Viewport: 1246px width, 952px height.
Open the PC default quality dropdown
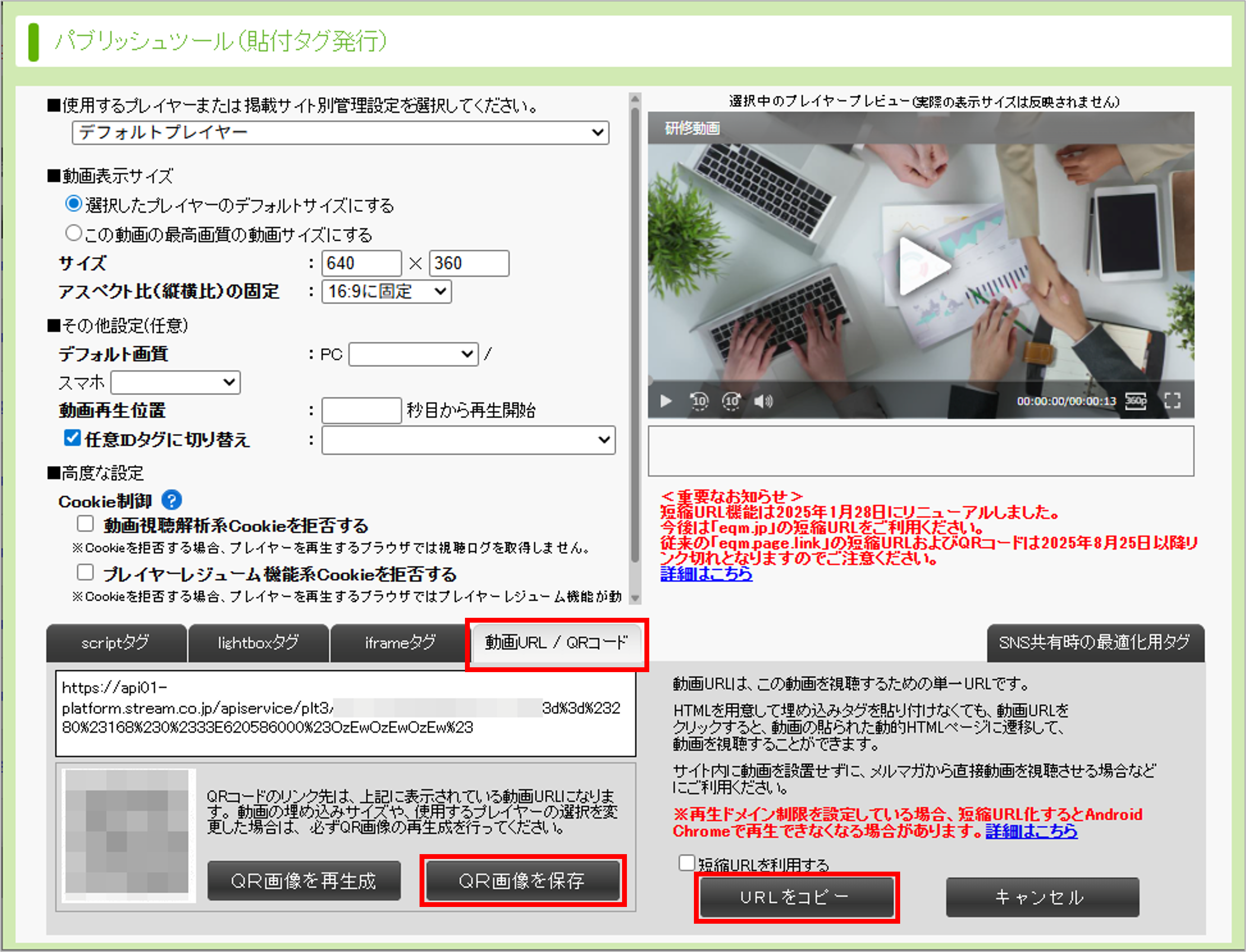413,354
